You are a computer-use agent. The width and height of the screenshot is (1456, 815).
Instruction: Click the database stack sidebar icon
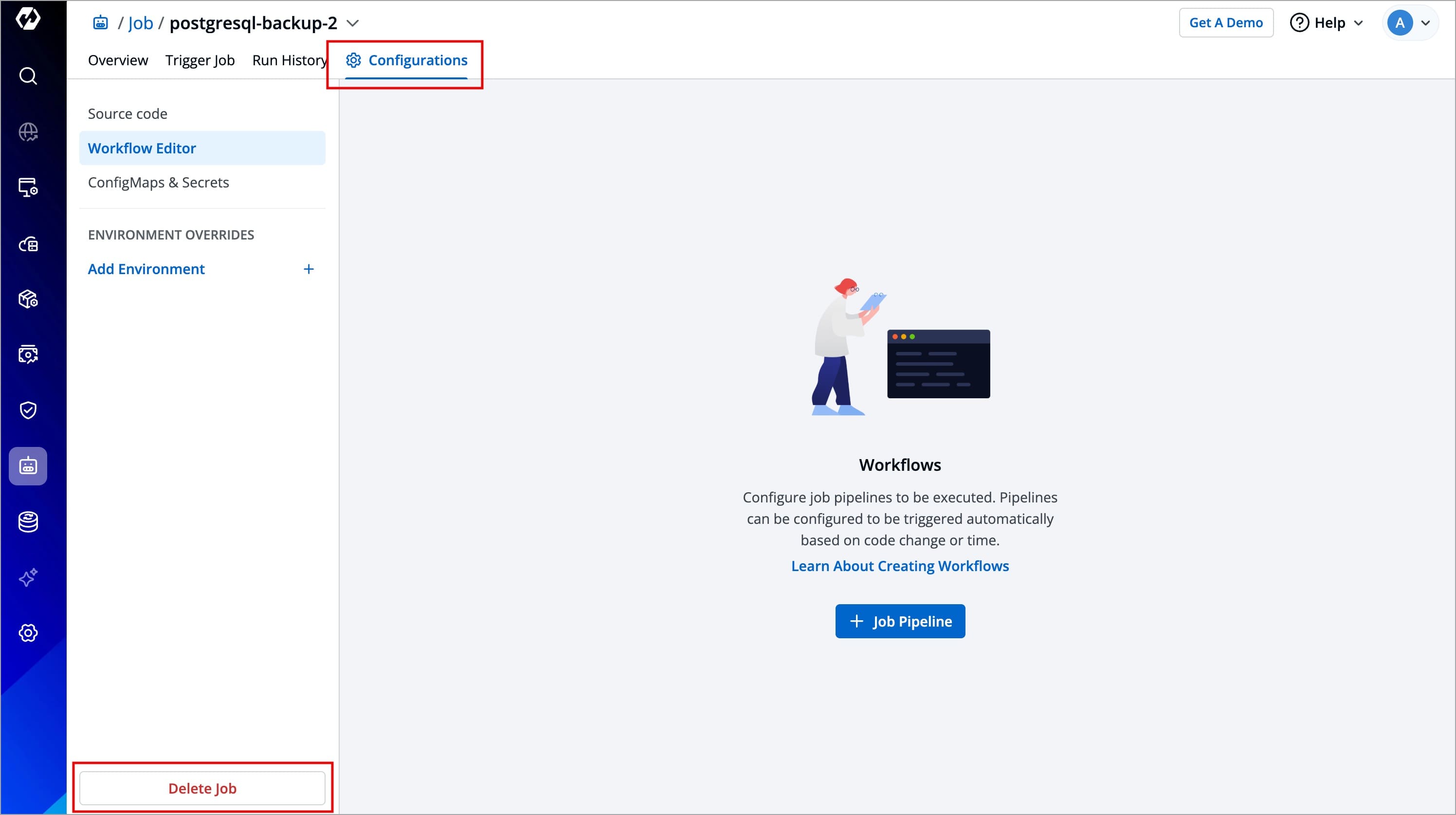[x=28, y=521]
